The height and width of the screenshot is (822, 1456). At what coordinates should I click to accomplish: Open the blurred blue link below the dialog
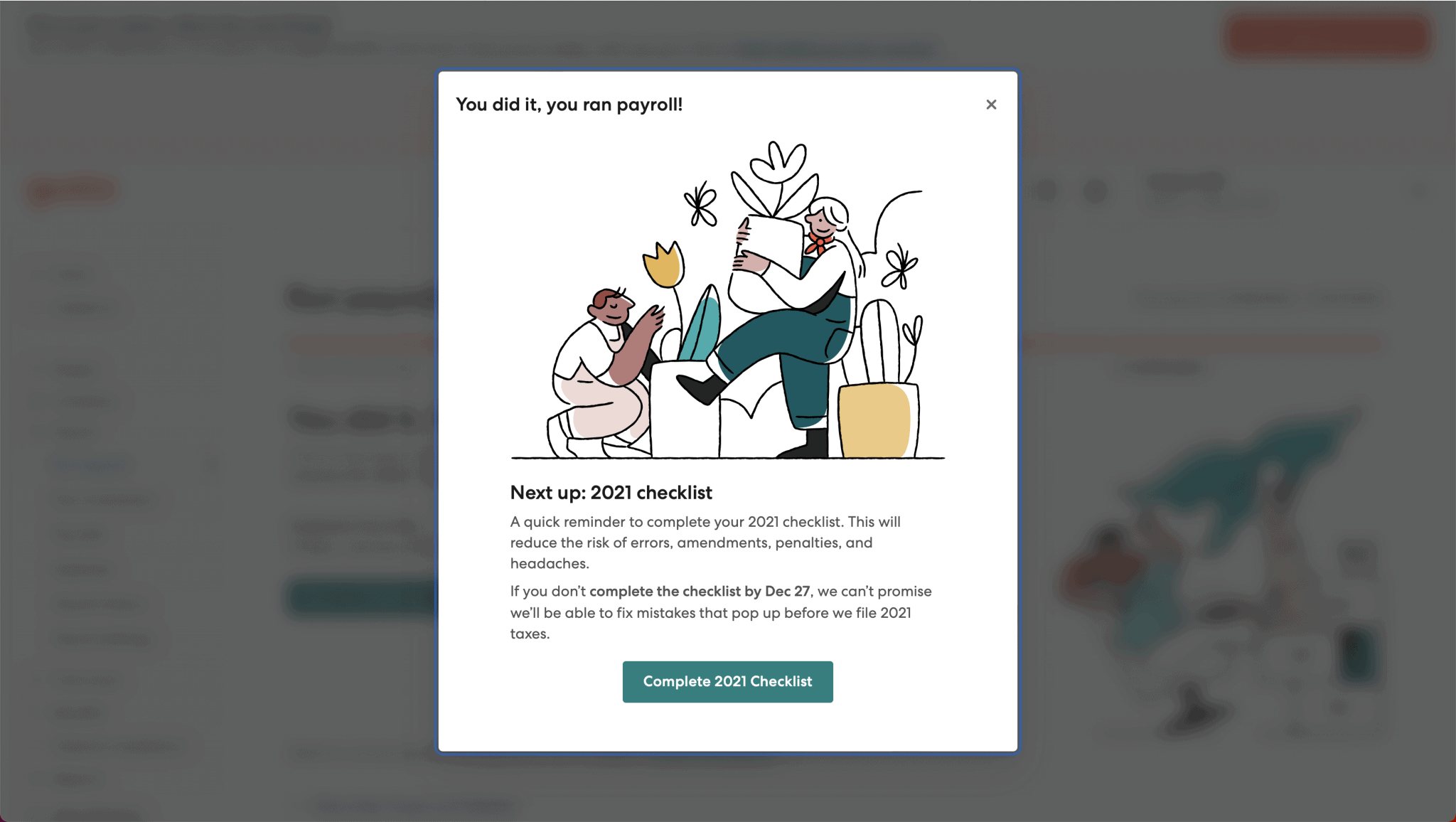click(414, 806)
